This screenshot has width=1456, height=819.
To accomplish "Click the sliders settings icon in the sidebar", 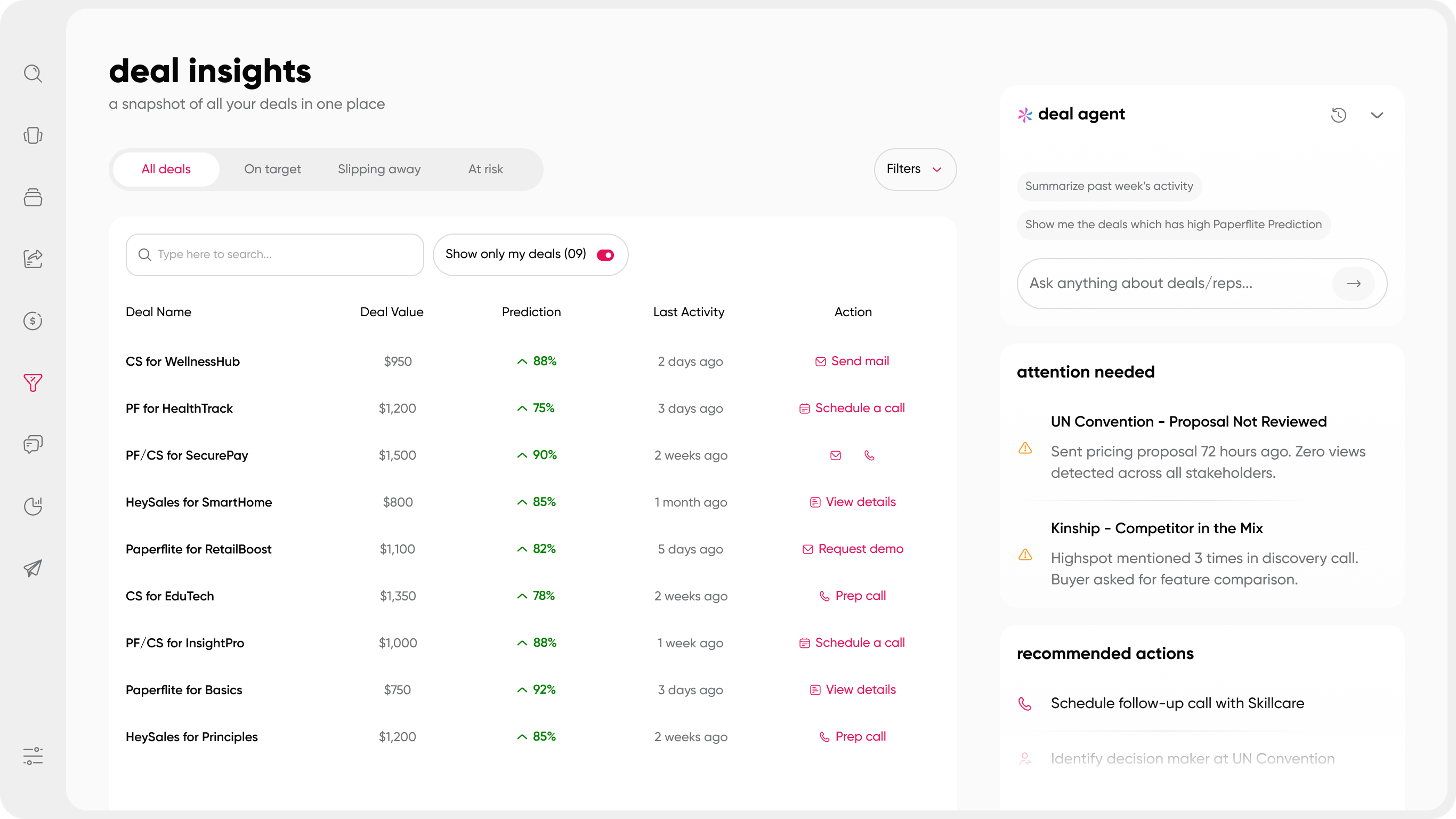I will pos(33,756).
